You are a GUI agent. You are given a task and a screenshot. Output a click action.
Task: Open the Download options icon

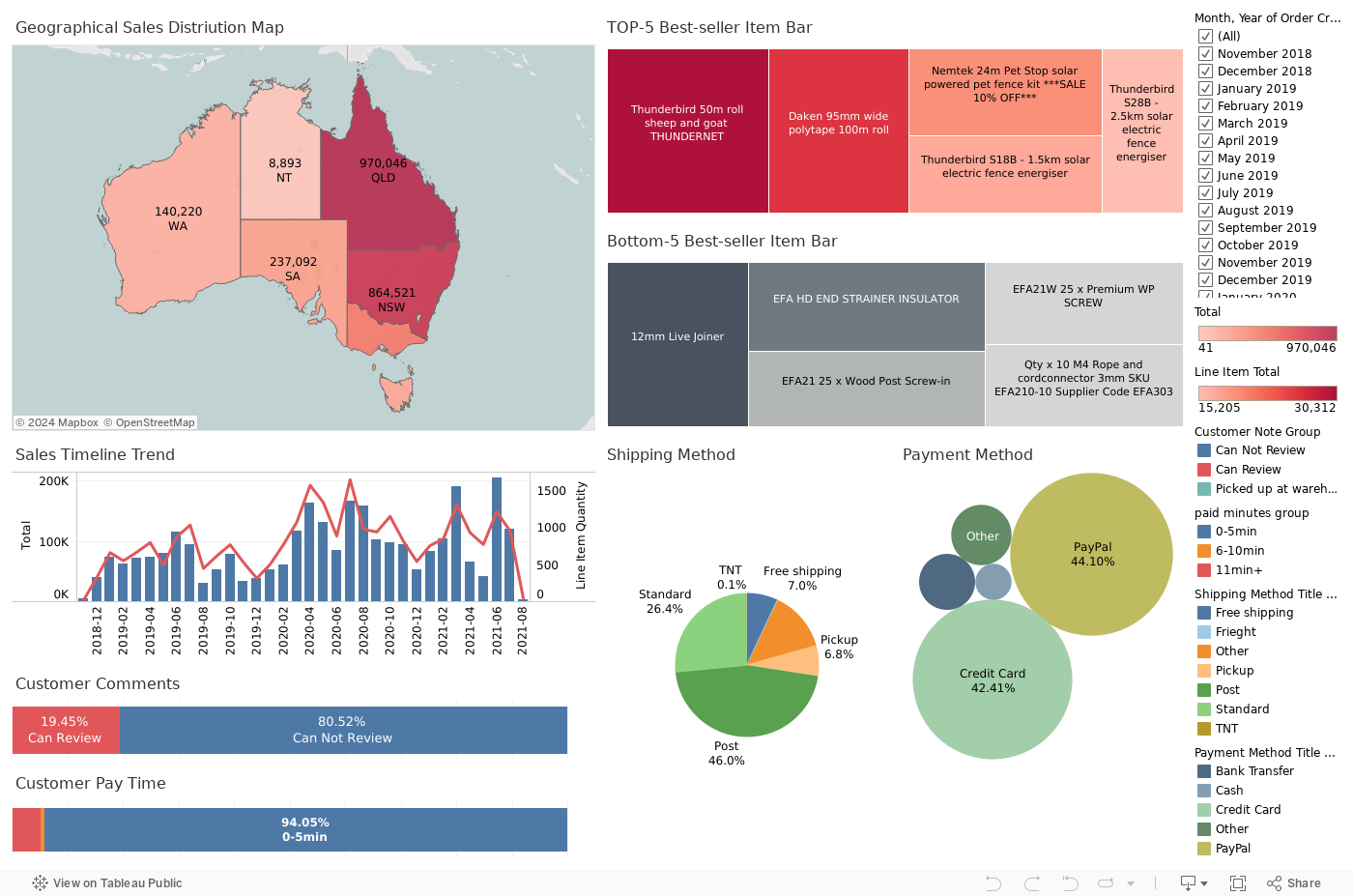pyautogui.click(x=1195, y=882)
